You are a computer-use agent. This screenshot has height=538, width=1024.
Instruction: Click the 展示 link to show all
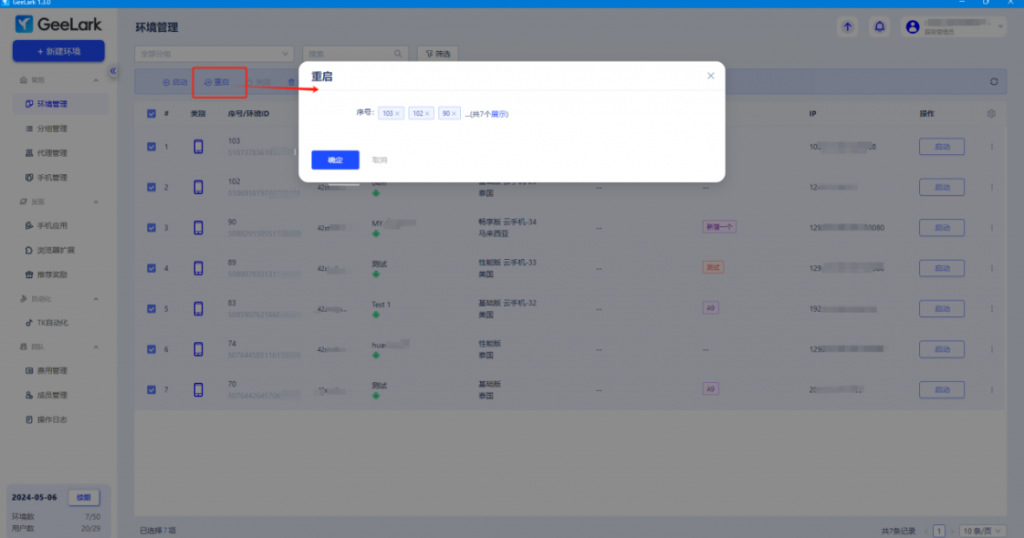pyautogui.click(x=500, y=114)
